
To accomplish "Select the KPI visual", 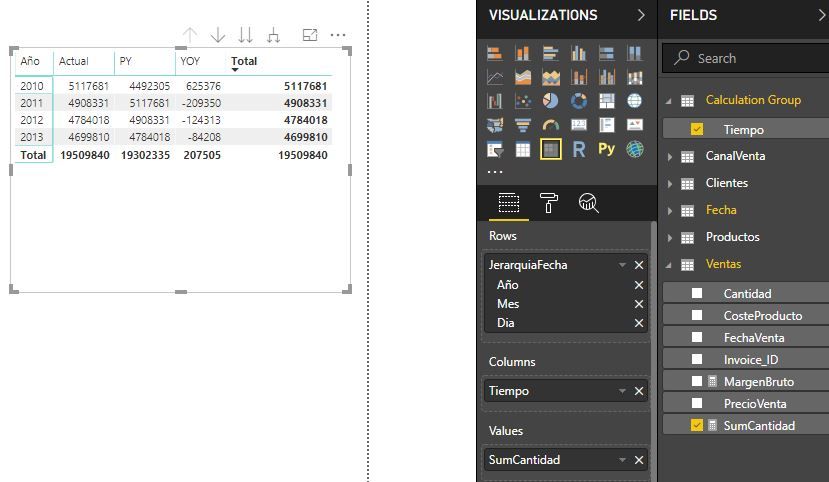I will [634, 125].
